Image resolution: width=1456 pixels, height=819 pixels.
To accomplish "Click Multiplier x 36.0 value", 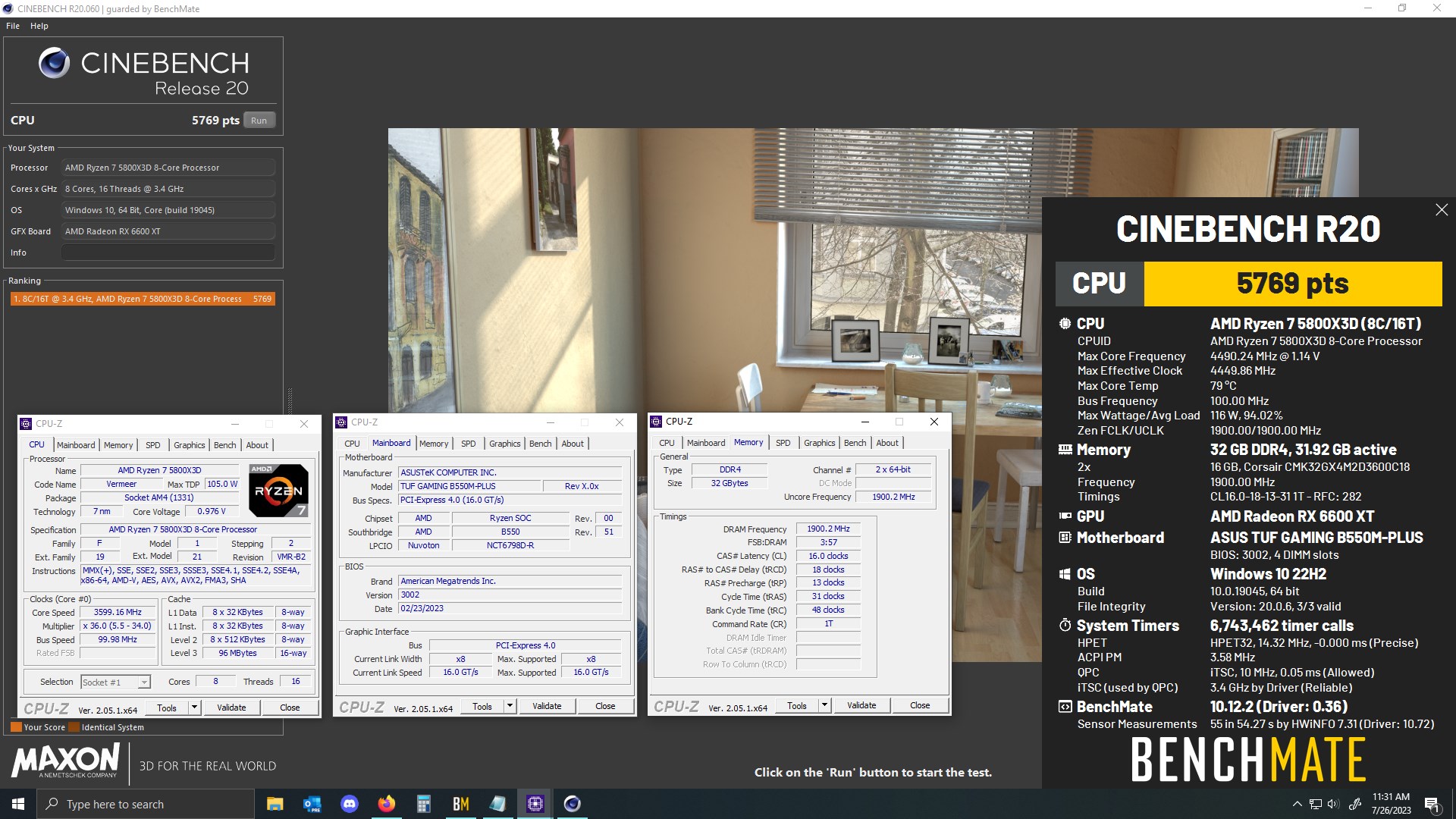I will [x=118, y=626].
